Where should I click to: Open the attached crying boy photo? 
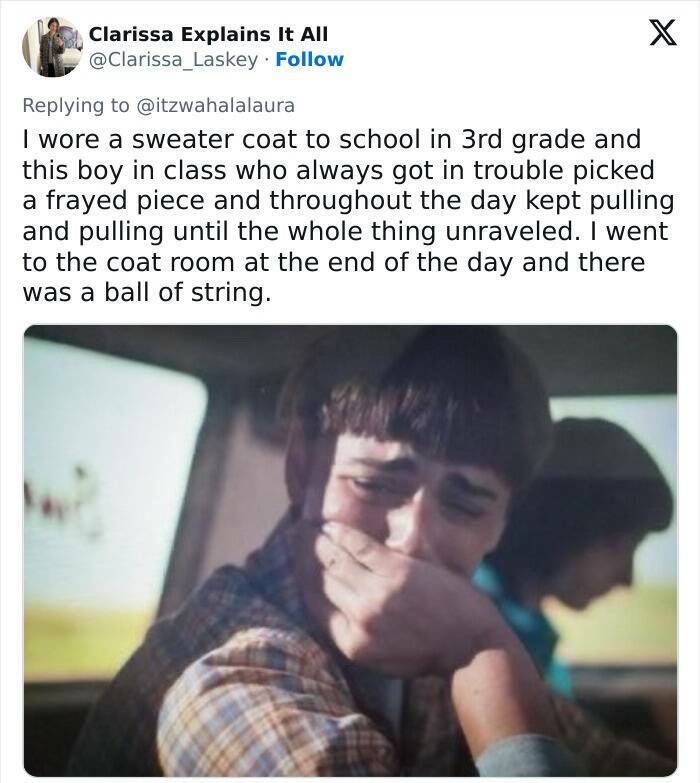(x=350, y=551)
